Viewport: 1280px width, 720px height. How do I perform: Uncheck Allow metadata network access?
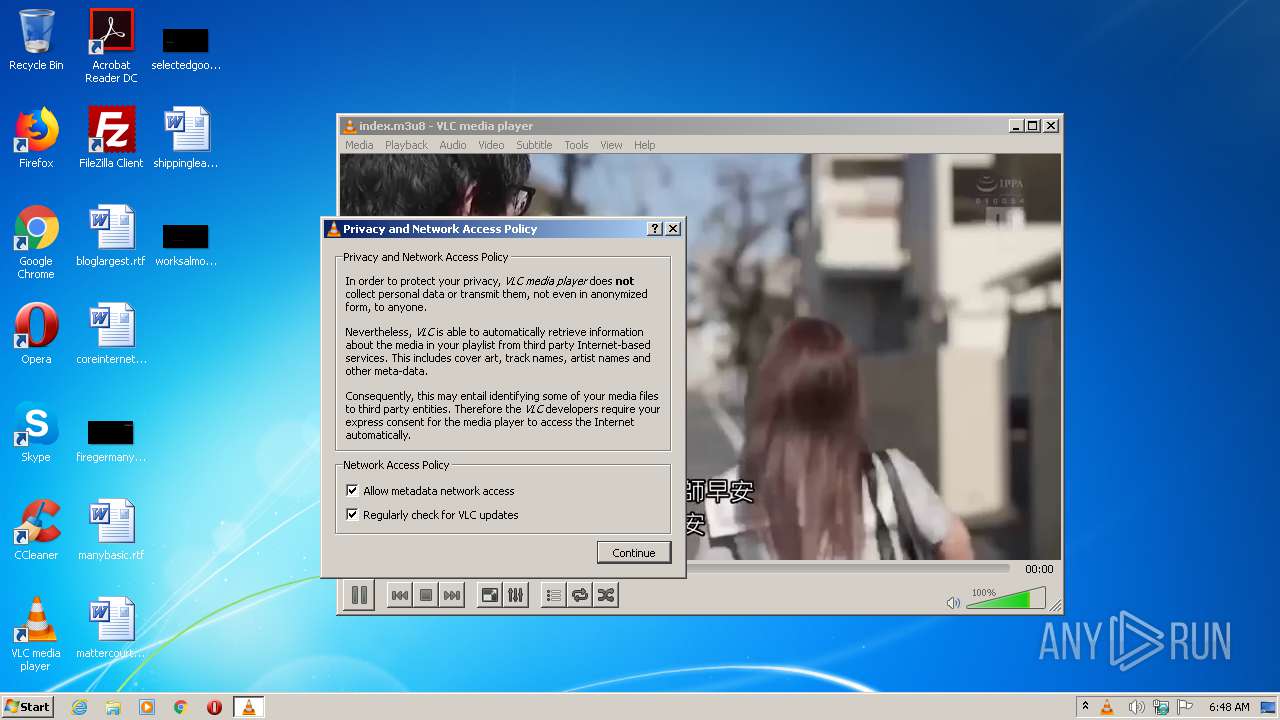[x=352, y=491]
